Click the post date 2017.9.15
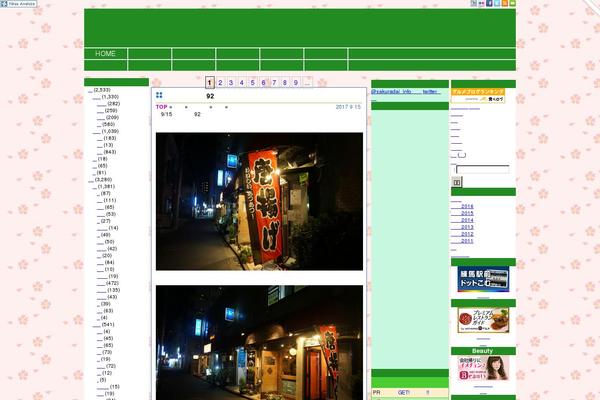Screen dimensions: 600x400 348,107
